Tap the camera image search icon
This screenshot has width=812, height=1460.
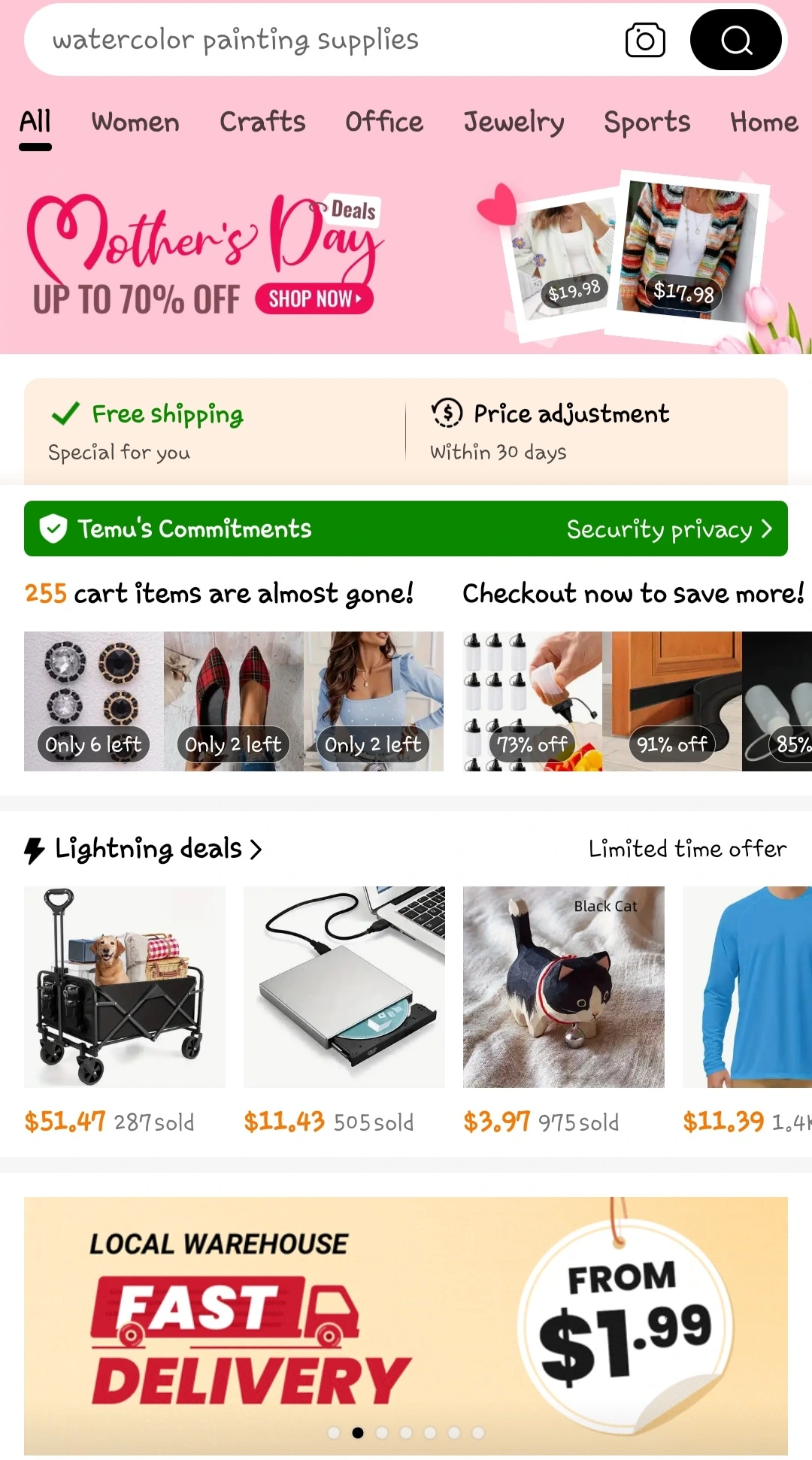click(645, 40)
